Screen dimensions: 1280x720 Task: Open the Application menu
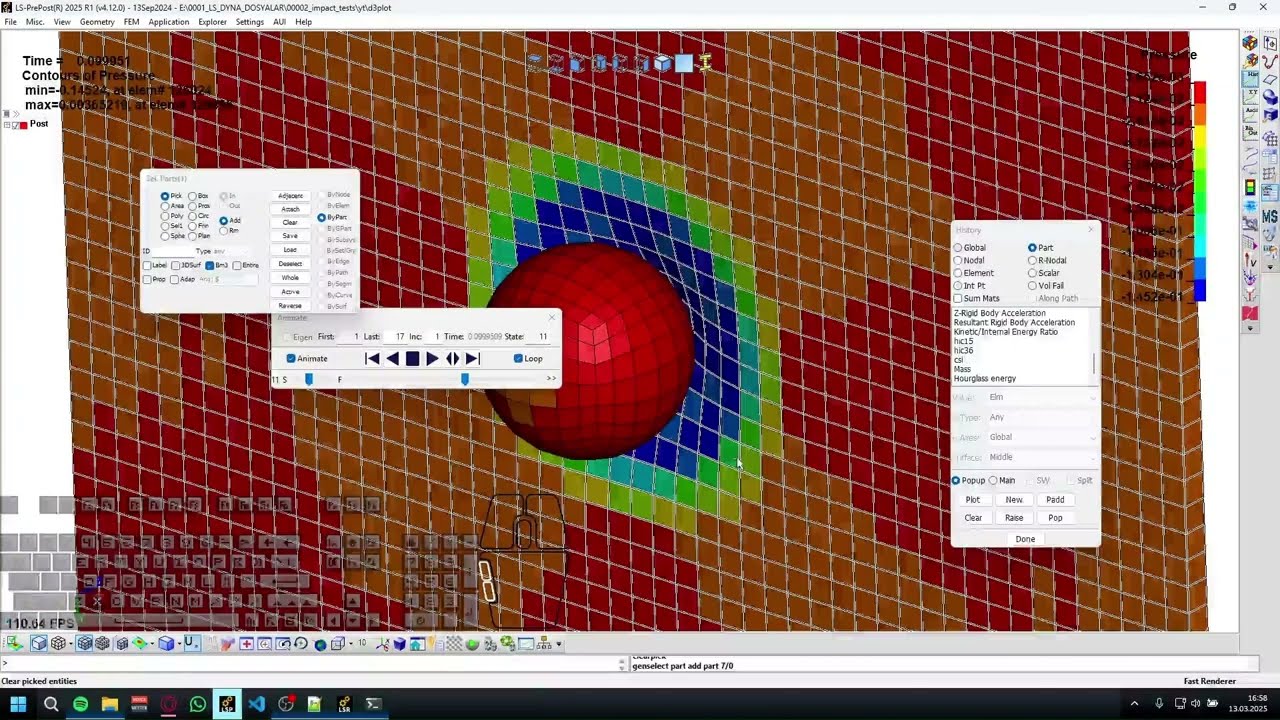[x=168, y=22]
